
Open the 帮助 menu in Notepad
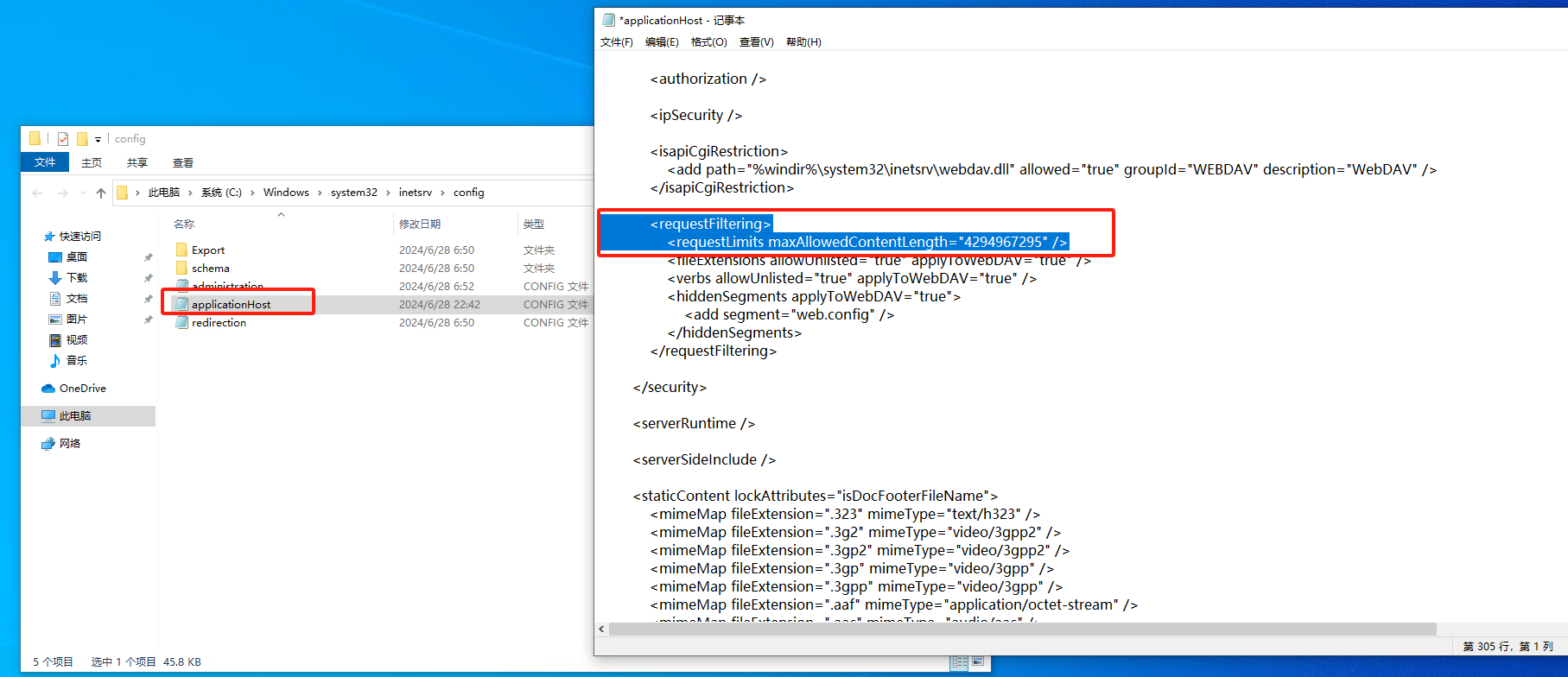pyautogui.click(x=803, y=41)
